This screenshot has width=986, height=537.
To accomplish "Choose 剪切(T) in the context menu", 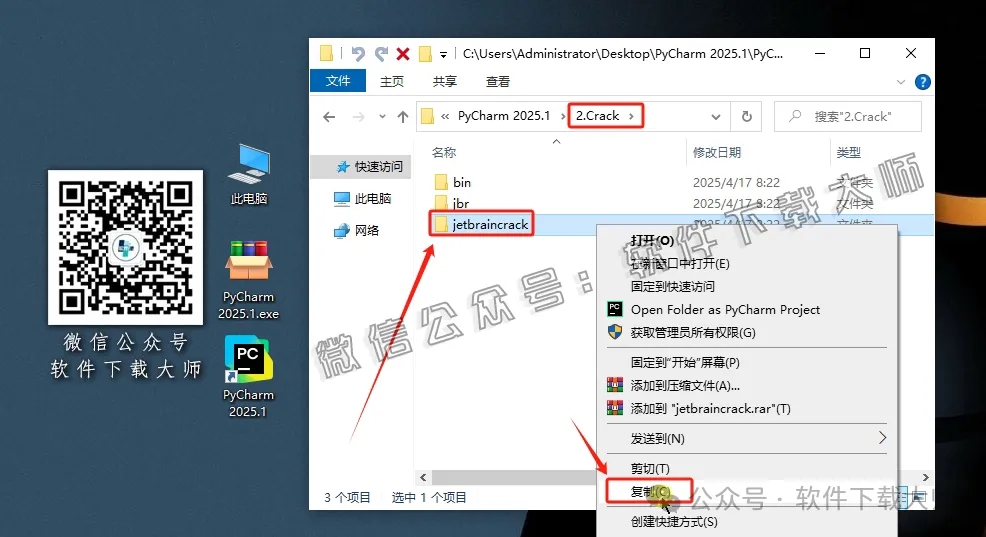I will coord(650,468).
